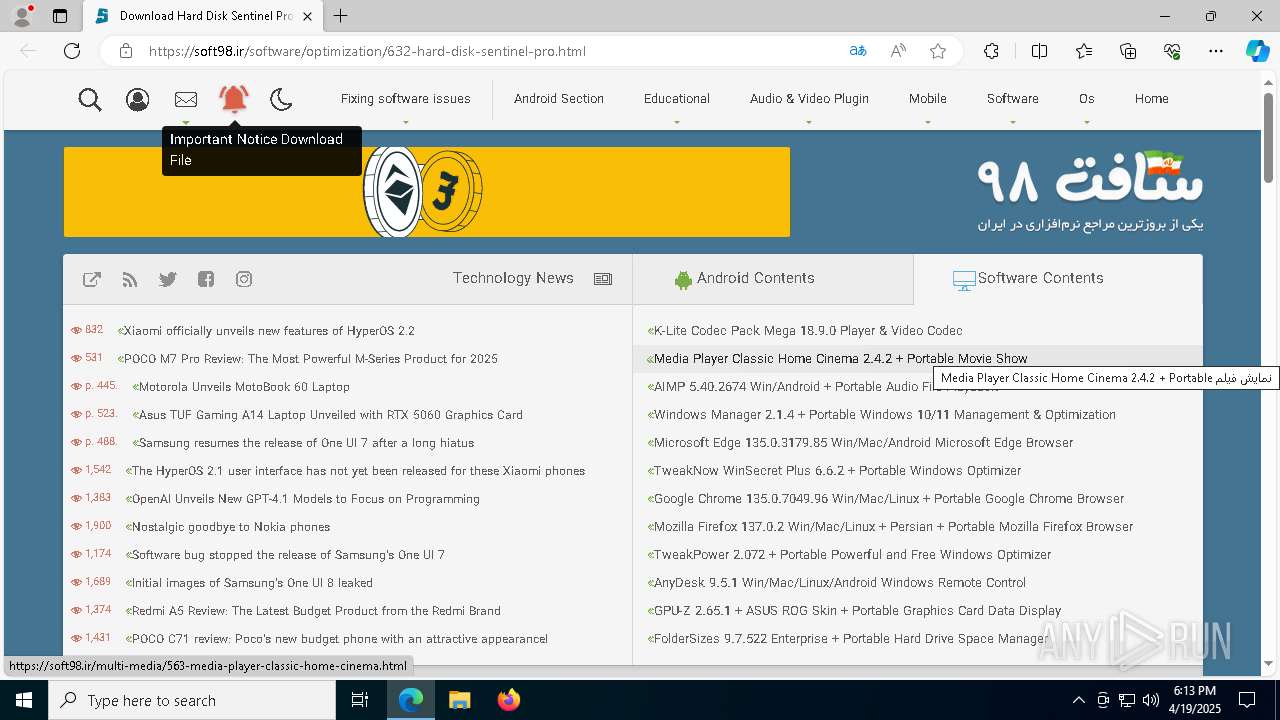Click the taskbar search box

pos(192,700)
